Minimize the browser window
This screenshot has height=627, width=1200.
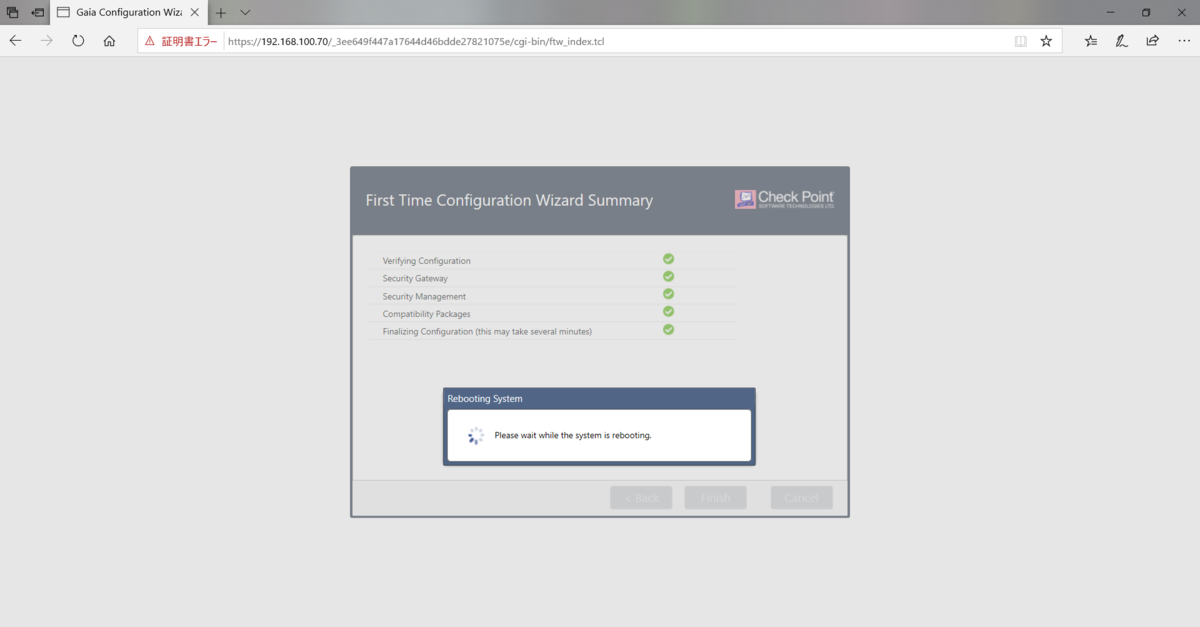(x=1112, y=13)
